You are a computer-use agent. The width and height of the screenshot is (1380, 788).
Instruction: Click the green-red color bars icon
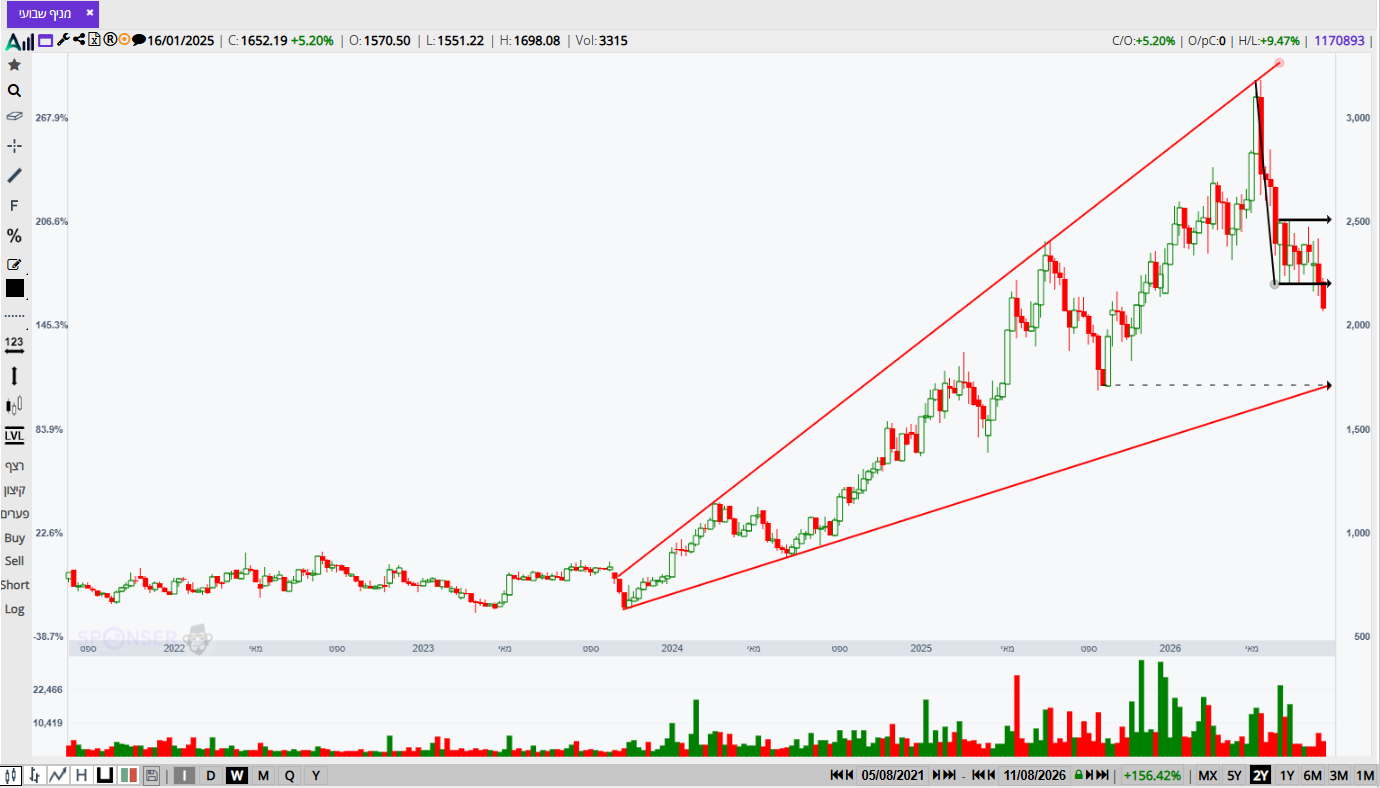point(128,775)
